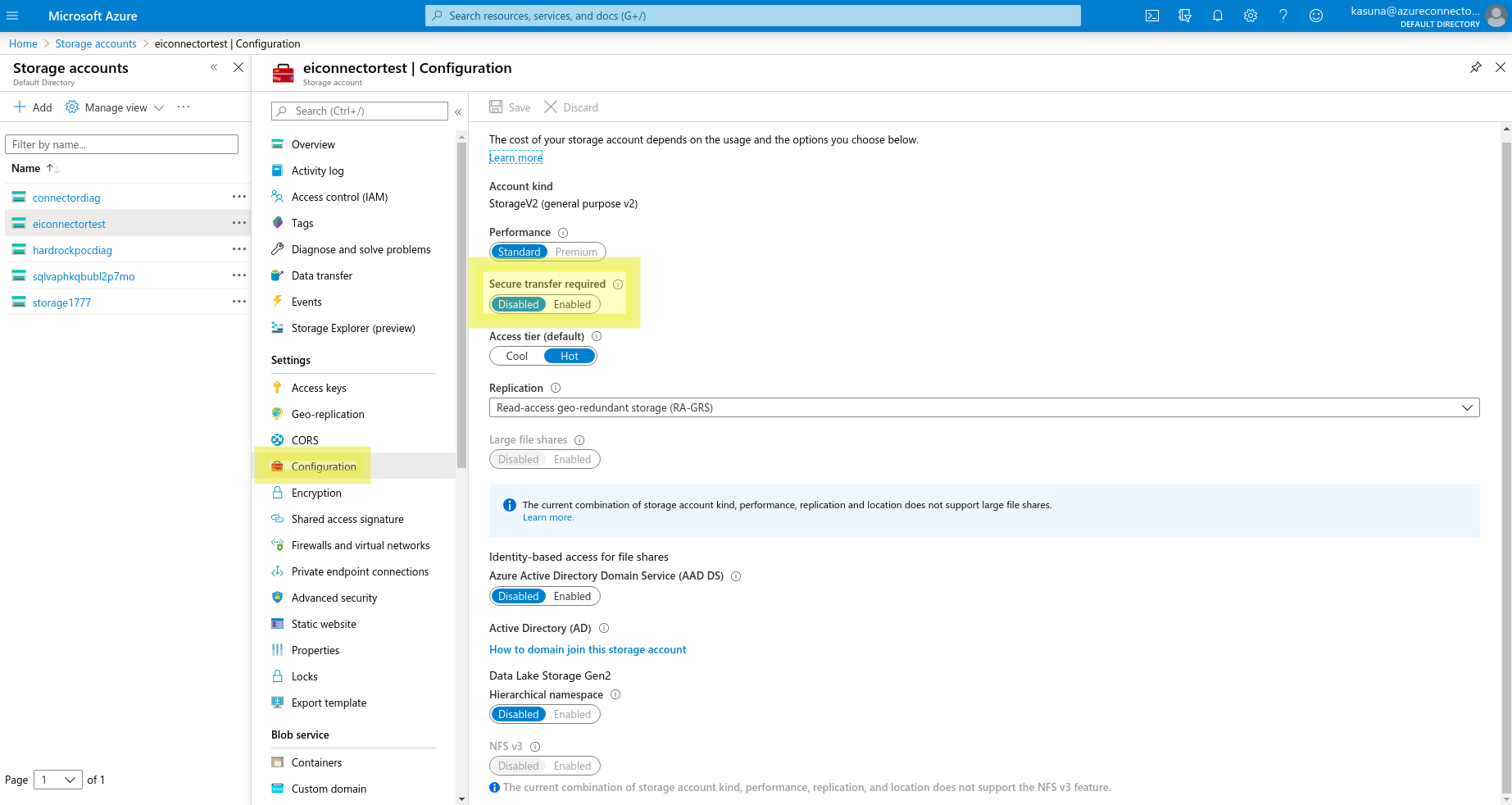This screenshot has width=1512, height=805.
Task: Set Secure transfer required to Enabled
Action: 572,304
